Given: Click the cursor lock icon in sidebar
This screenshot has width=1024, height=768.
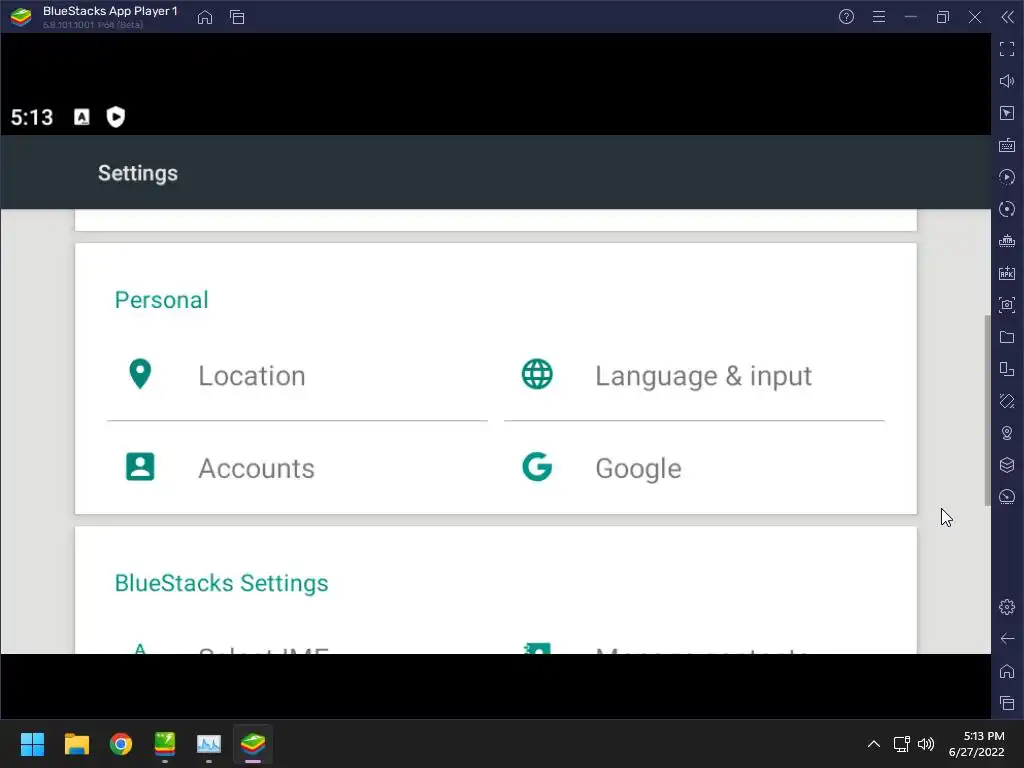Looking at the screenshot, I should (x=1007, y=113).
